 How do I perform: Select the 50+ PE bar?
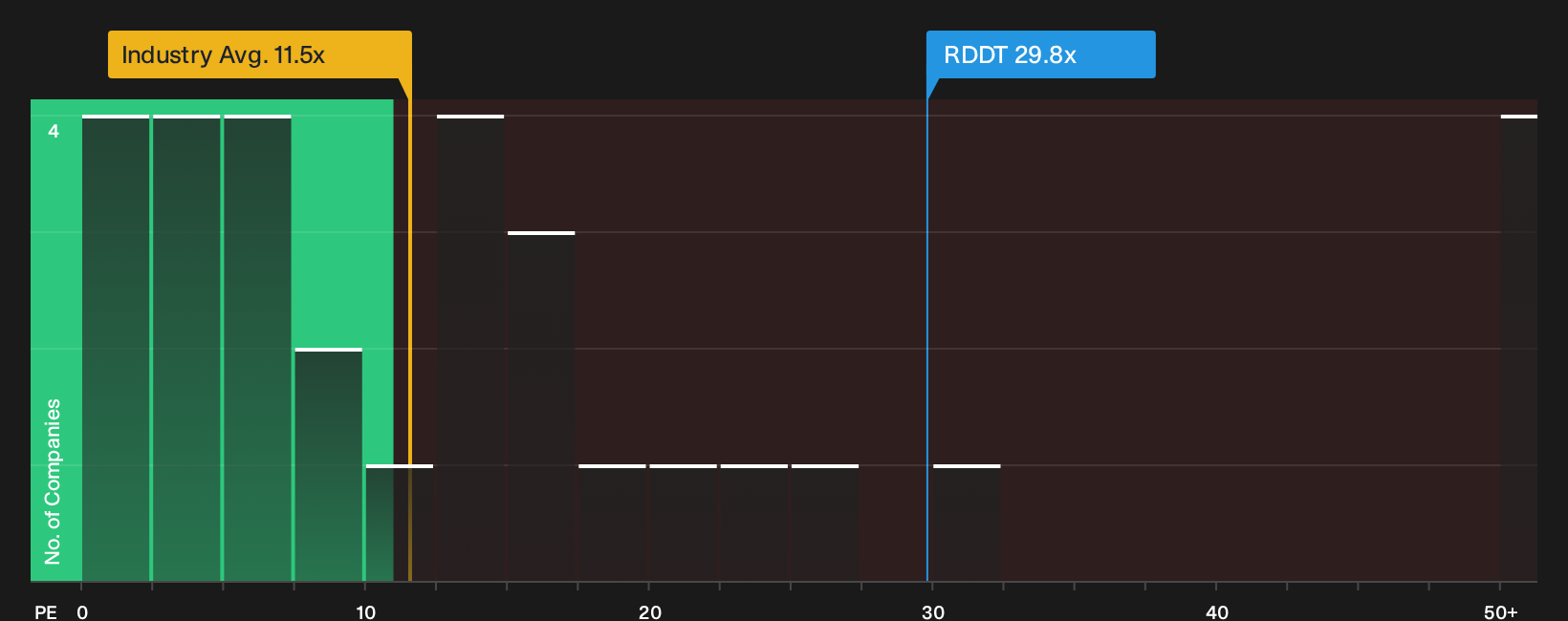pyautogui.click(x=1519, y=348)
